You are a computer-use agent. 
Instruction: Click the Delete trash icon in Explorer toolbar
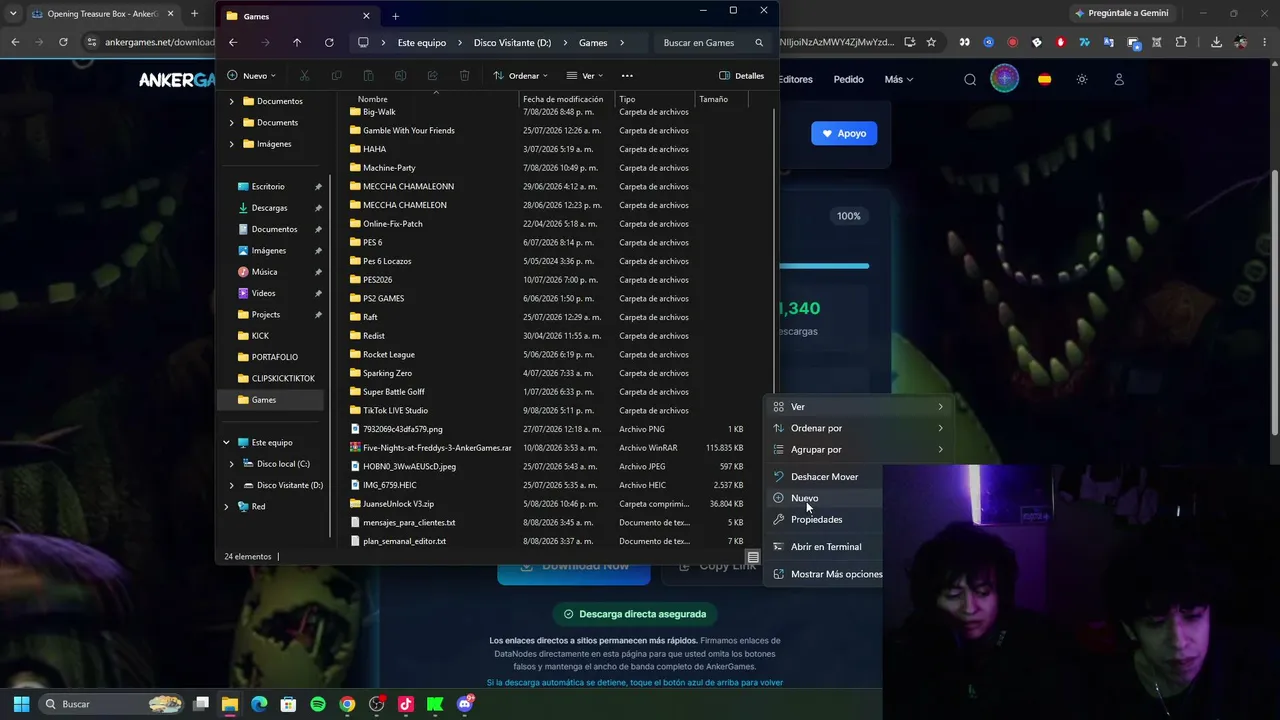464,76
